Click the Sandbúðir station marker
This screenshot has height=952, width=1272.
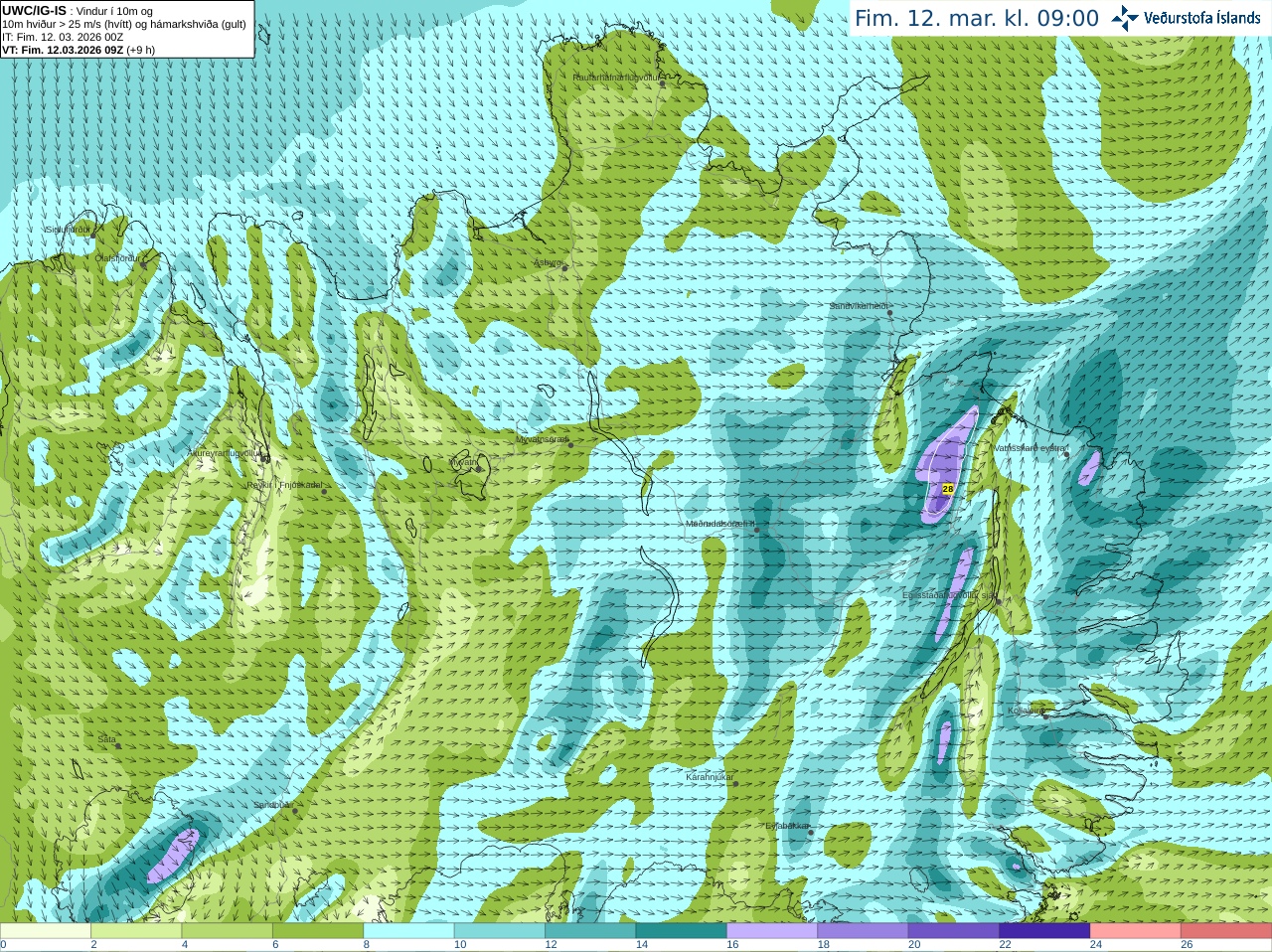tap(294, 811)
